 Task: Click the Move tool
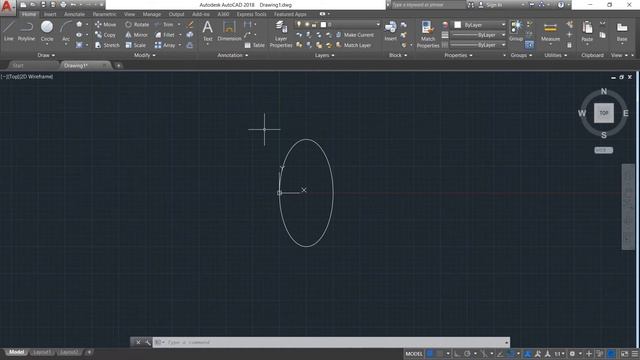coord(105,24)
